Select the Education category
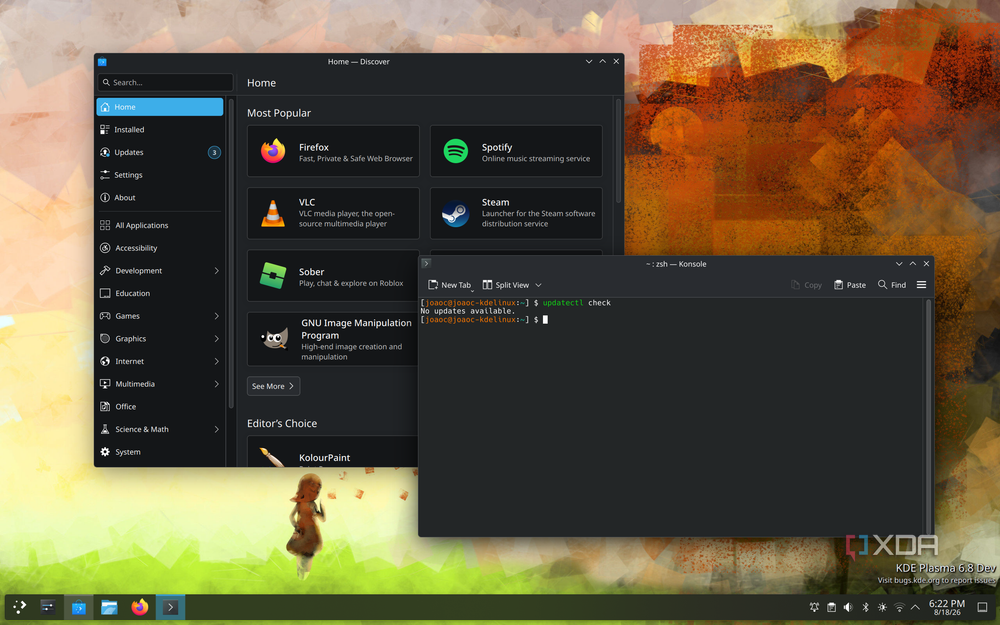The image size is (1000, 625). (159, 293)
